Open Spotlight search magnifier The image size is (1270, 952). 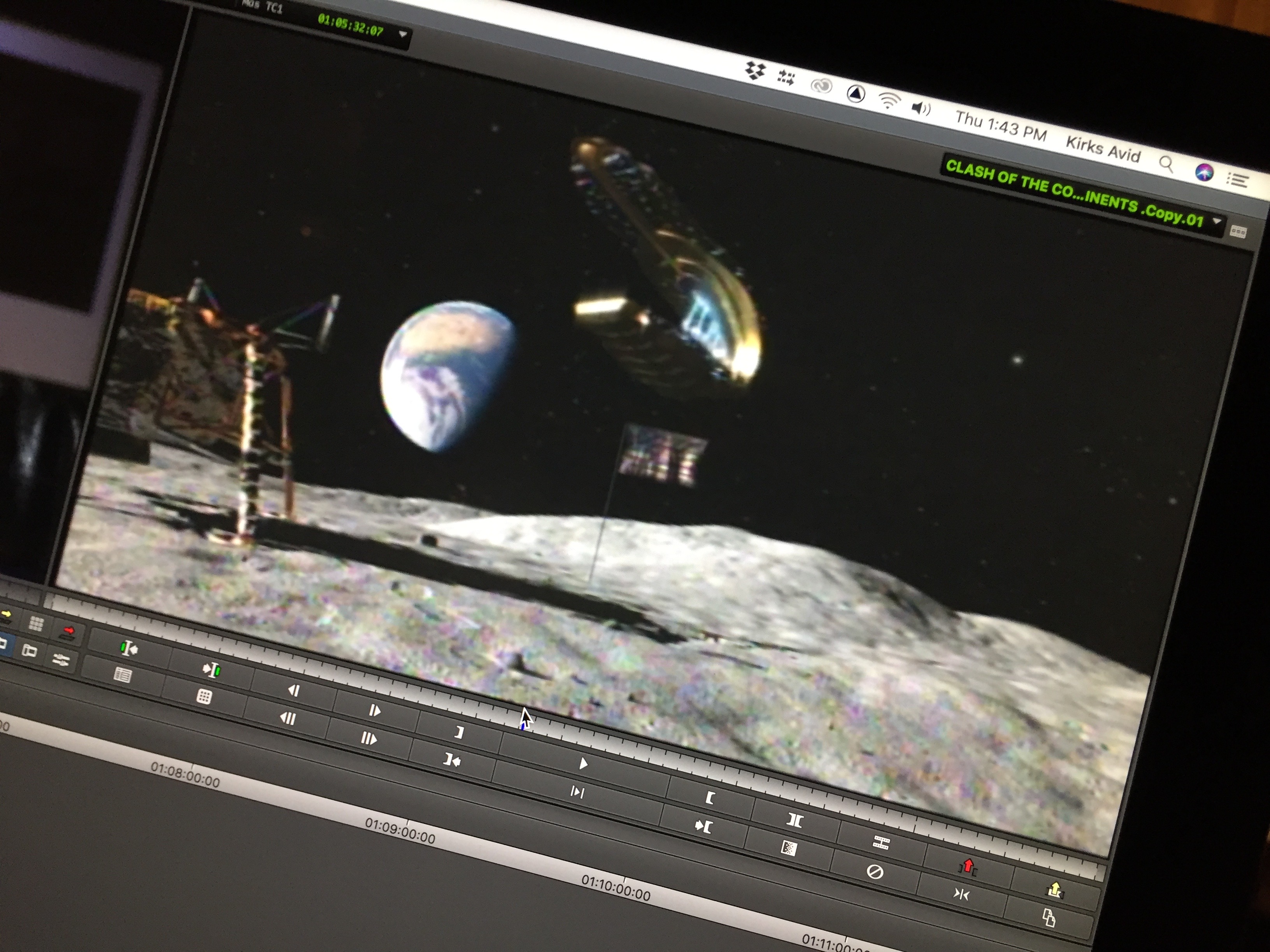tap(1166, 164)
